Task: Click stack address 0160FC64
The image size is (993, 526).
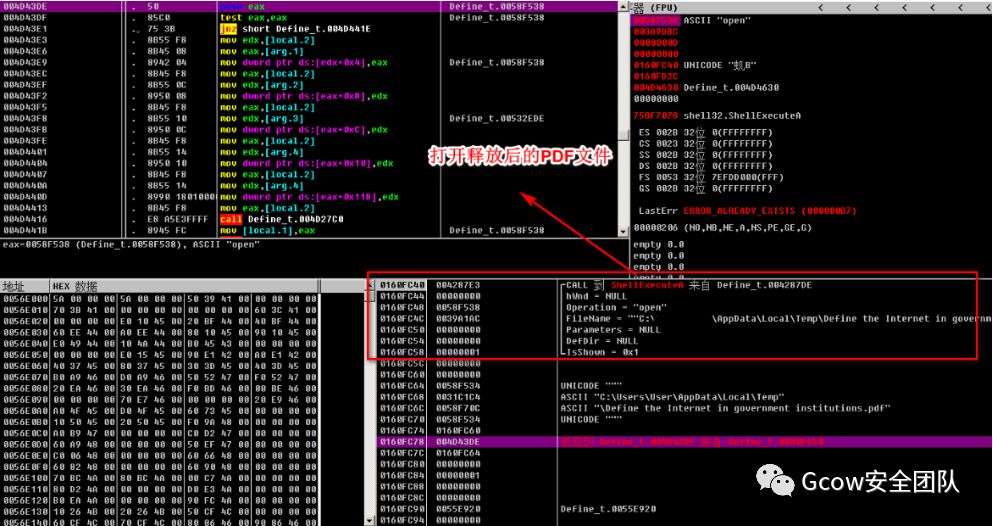Action: 402,385
